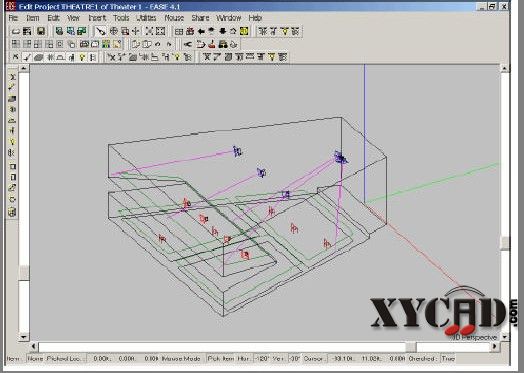Select the pick arrow pointer tool
This screenshot has height=373, width=524.
click(x=101, y=31)
